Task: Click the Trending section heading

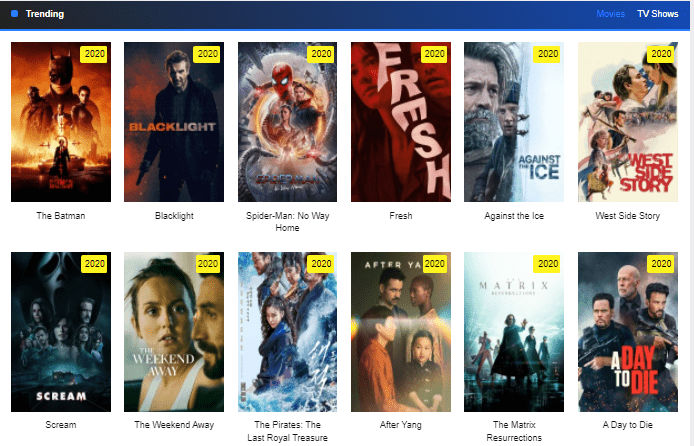Action: tap(45, 14)
